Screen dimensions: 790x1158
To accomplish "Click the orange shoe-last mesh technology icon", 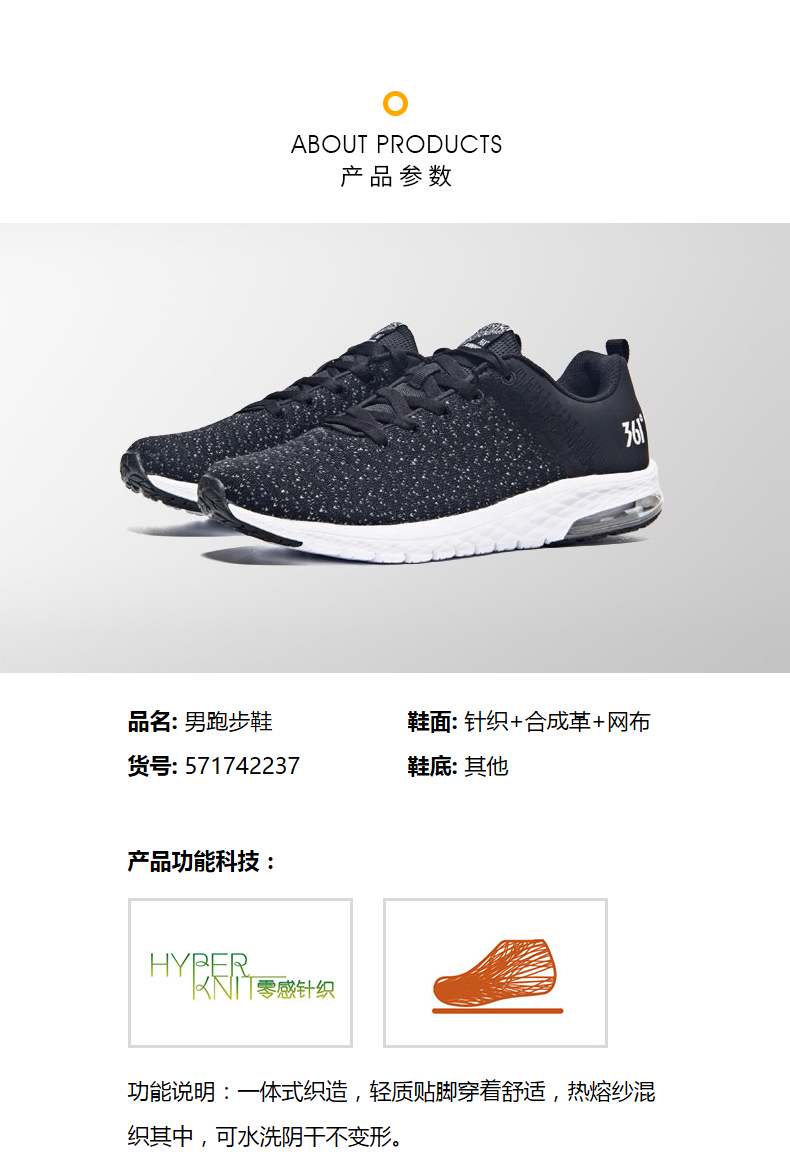I will 495,973.
